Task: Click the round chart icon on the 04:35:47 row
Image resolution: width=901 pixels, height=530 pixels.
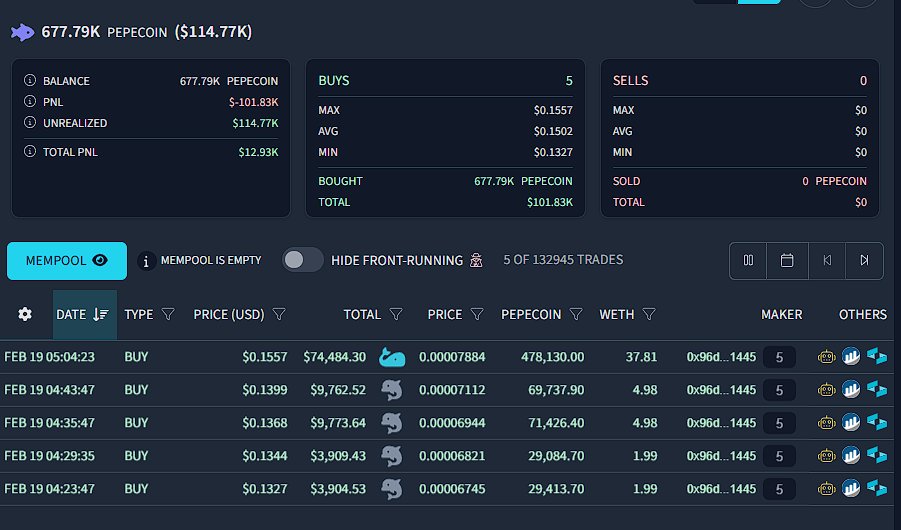Action: tap(851, 423)
